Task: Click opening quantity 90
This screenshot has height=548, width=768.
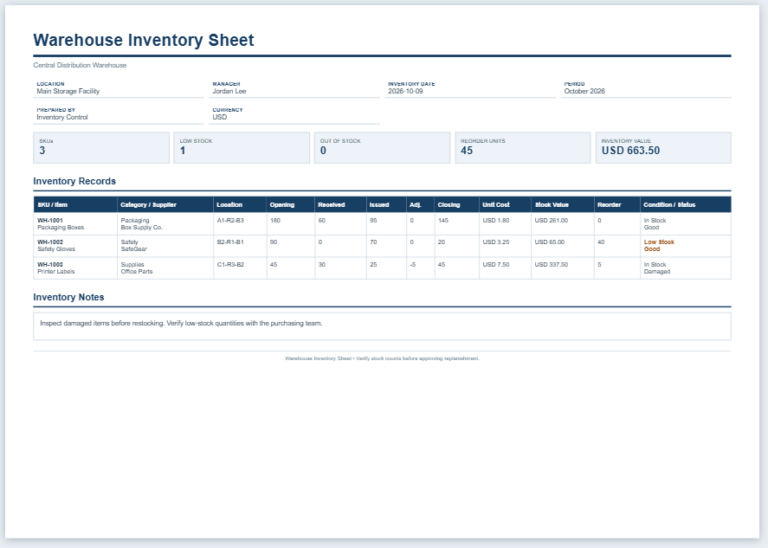Action: click(x=273, y=242)
